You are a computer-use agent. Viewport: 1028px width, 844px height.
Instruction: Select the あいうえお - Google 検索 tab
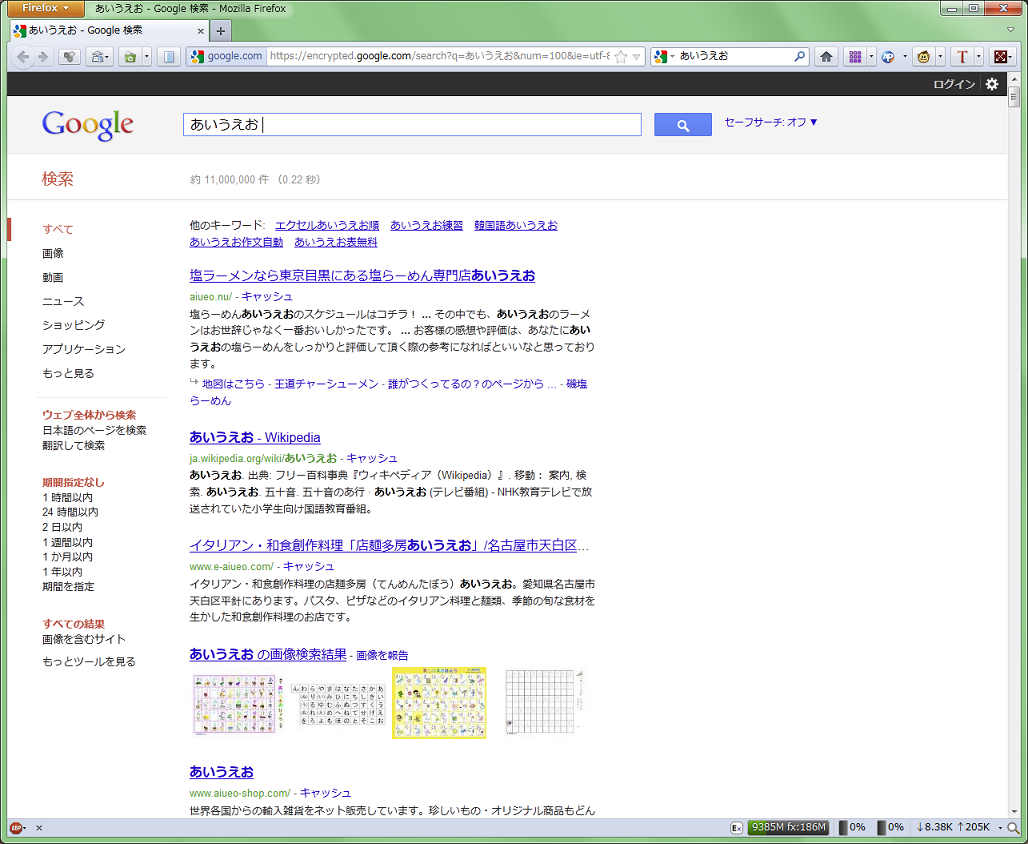109,30
